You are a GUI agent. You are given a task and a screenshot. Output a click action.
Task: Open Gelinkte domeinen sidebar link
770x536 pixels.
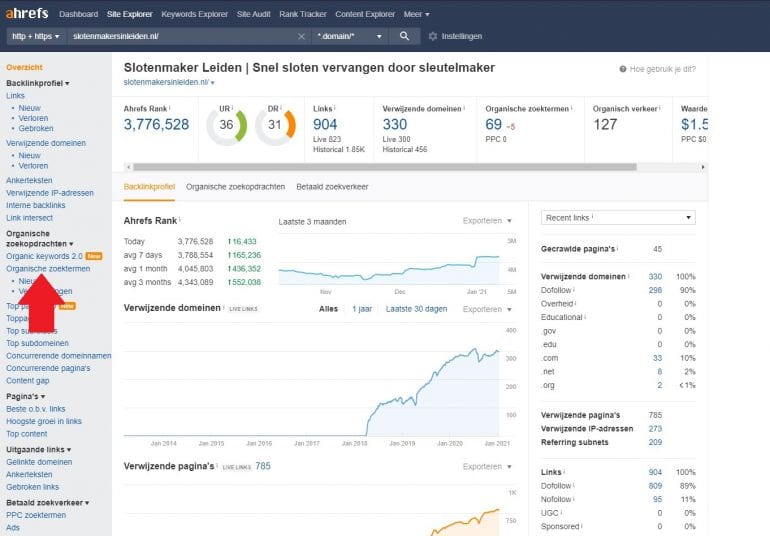pyautogui.click(x=39, y=462)
